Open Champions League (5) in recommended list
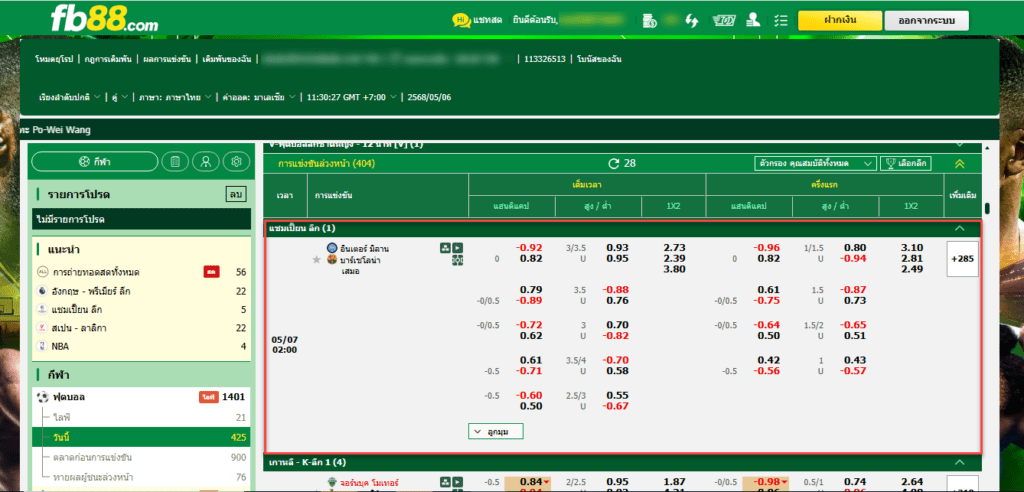Screen dimensions: 1024x492 tap(141, 310)
